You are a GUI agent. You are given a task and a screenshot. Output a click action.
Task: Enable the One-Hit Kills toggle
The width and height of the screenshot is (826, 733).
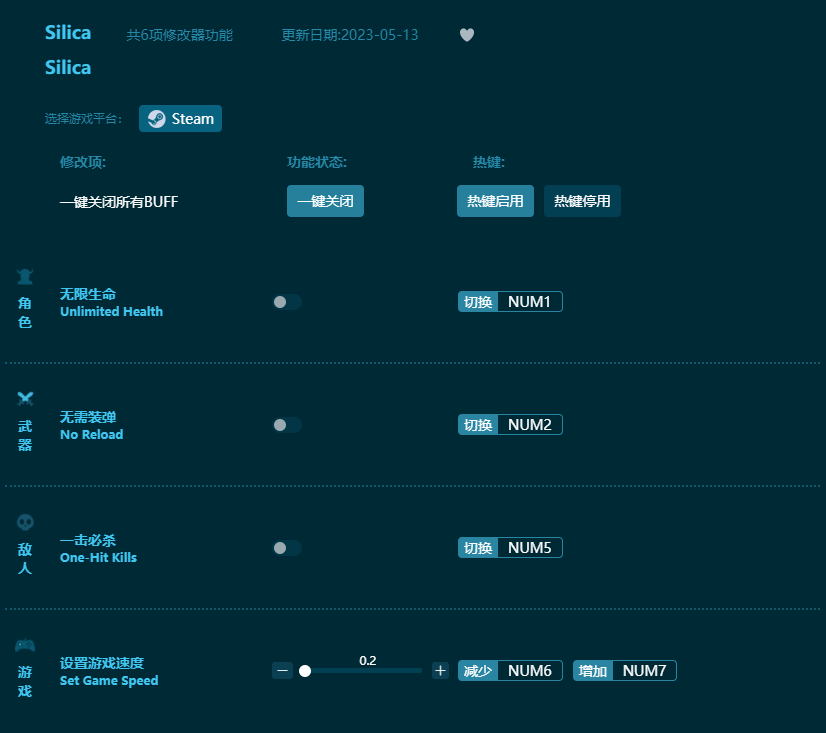287,547
